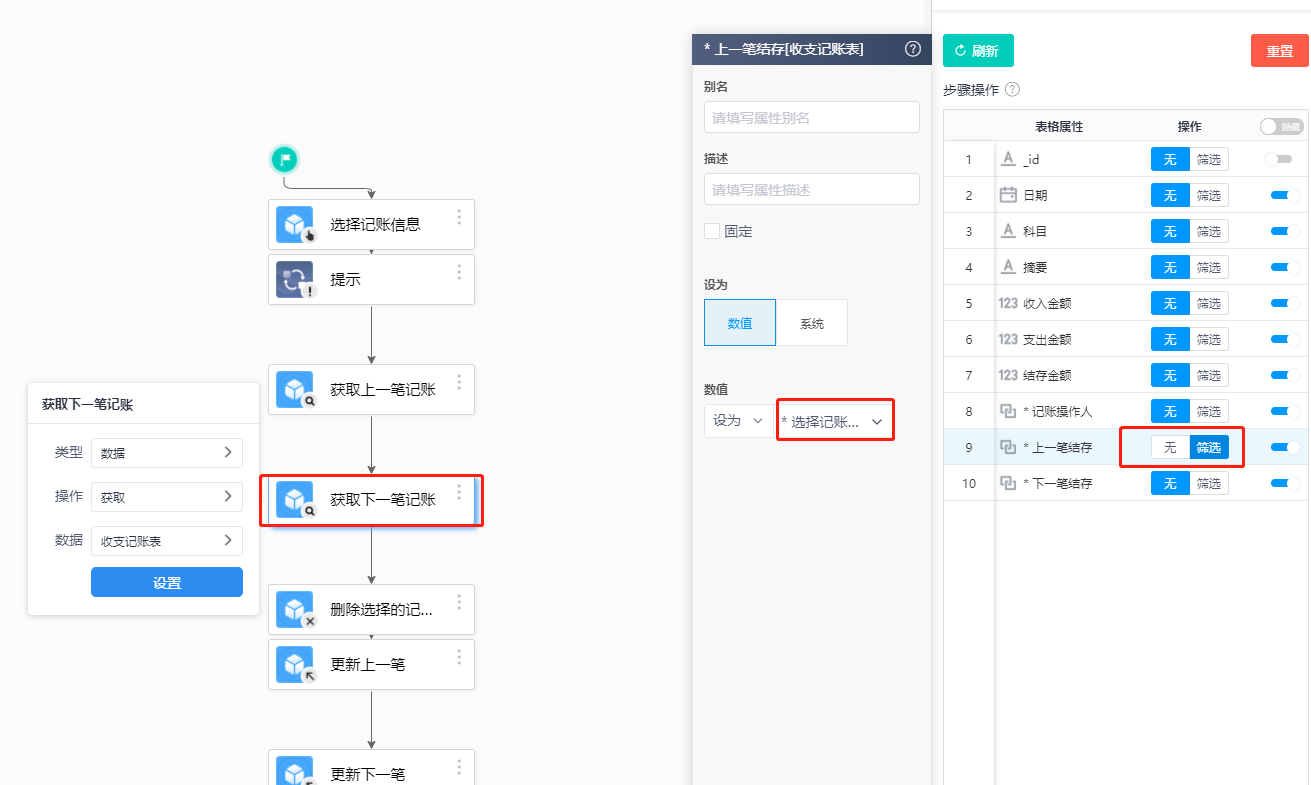Select 无 for 上一笔结存 row
This screenshot has width=1311, height=785.
pyautogui.click(x=1170, y=447)
